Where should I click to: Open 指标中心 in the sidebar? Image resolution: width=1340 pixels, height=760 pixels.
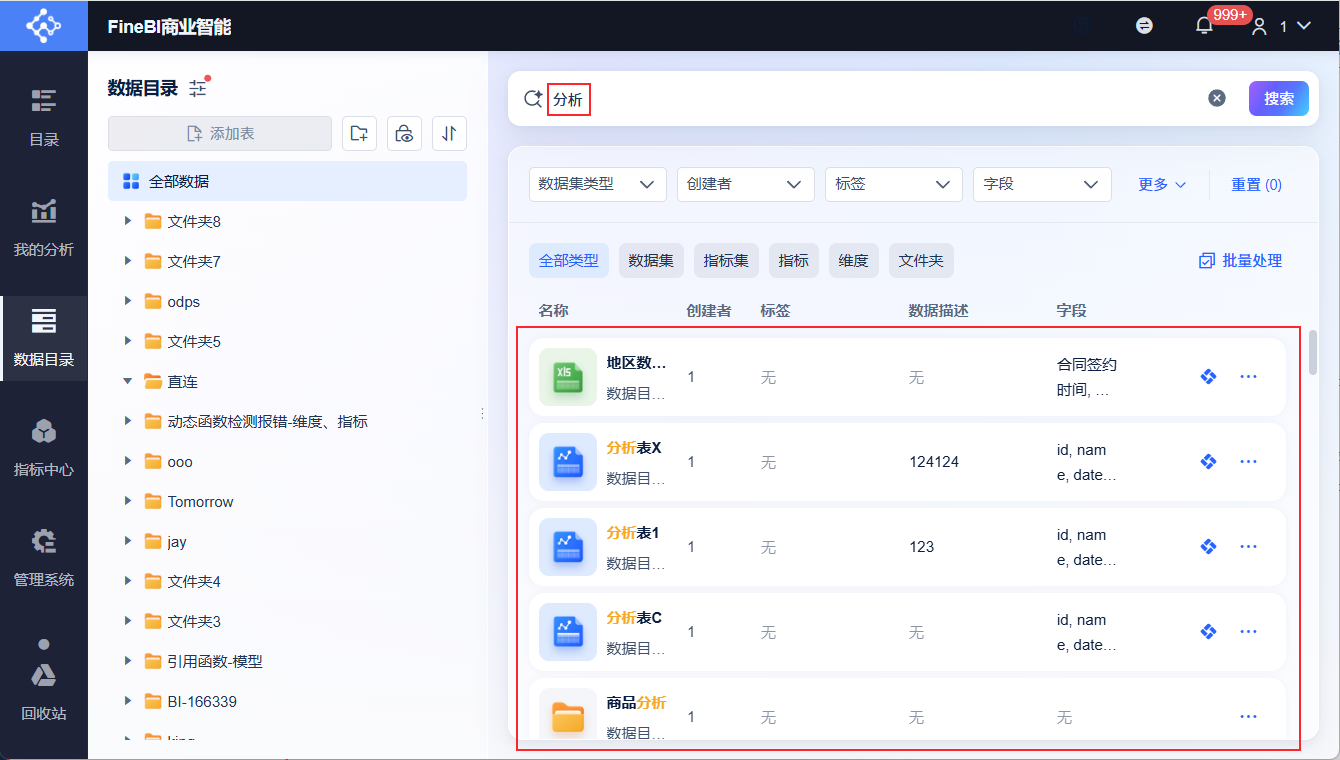[x=43, y=447]
